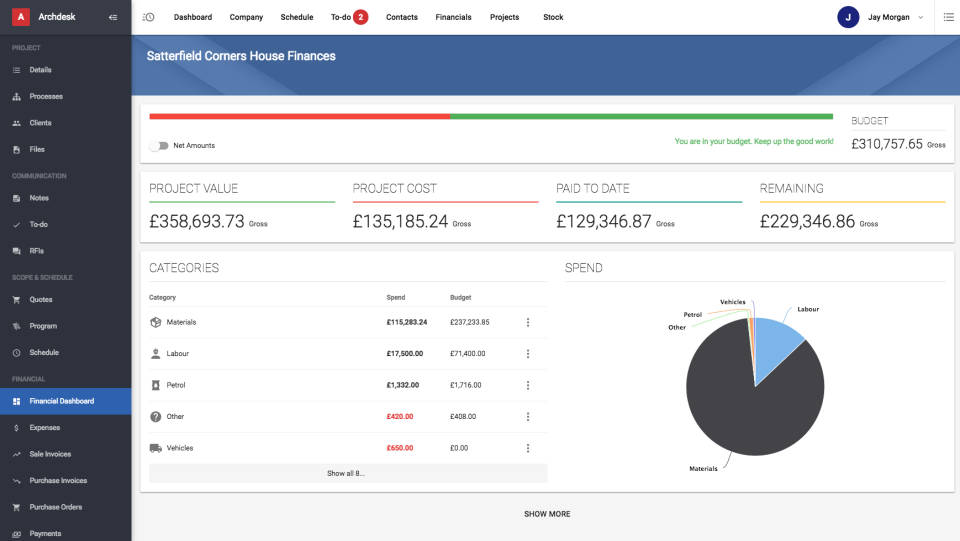Open the Labour row three-dot menu
Viewport: 960px width, 541px height.
click(x=527, y=354)
